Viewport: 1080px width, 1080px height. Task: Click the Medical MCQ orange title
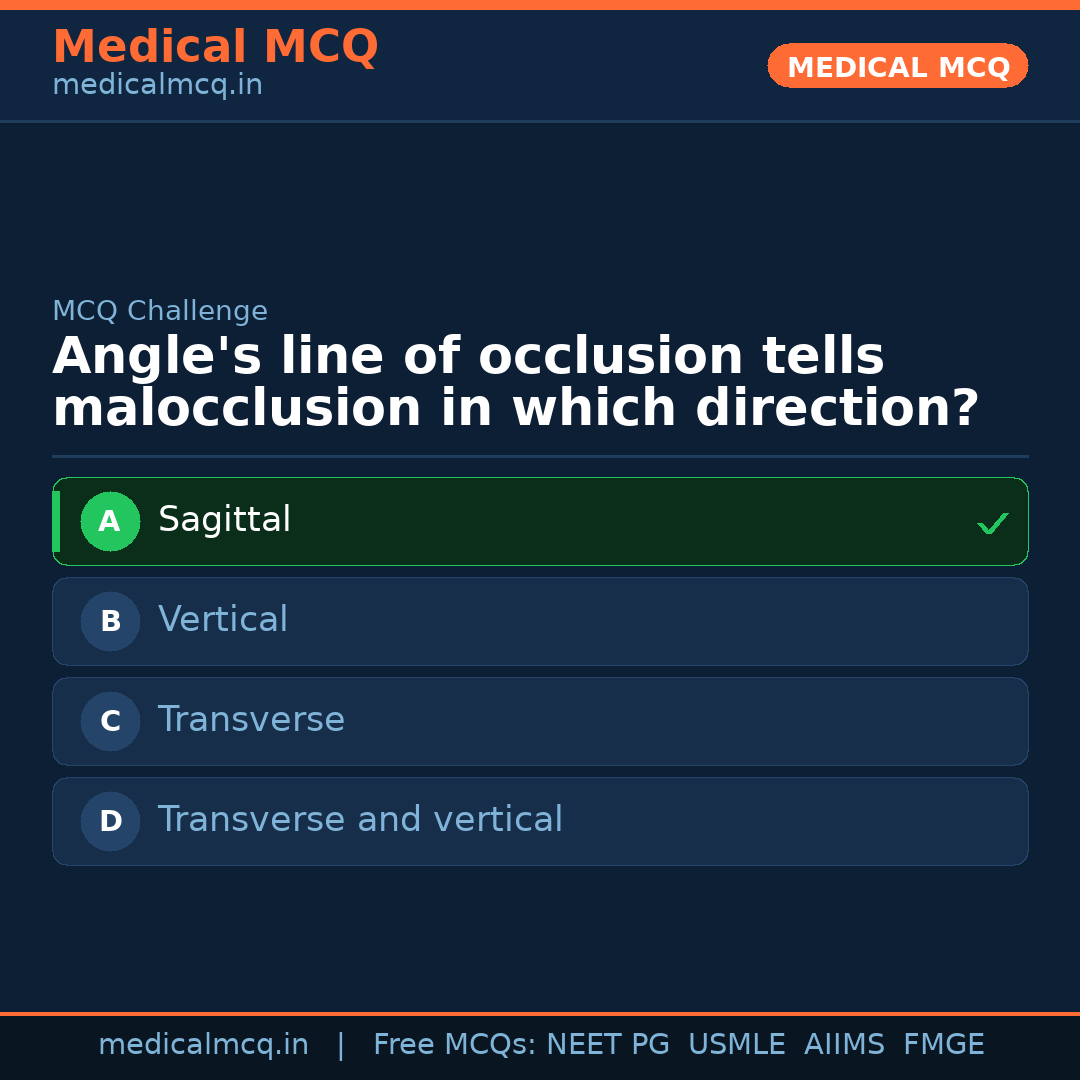pyautogui.click(x=215, y=47)
